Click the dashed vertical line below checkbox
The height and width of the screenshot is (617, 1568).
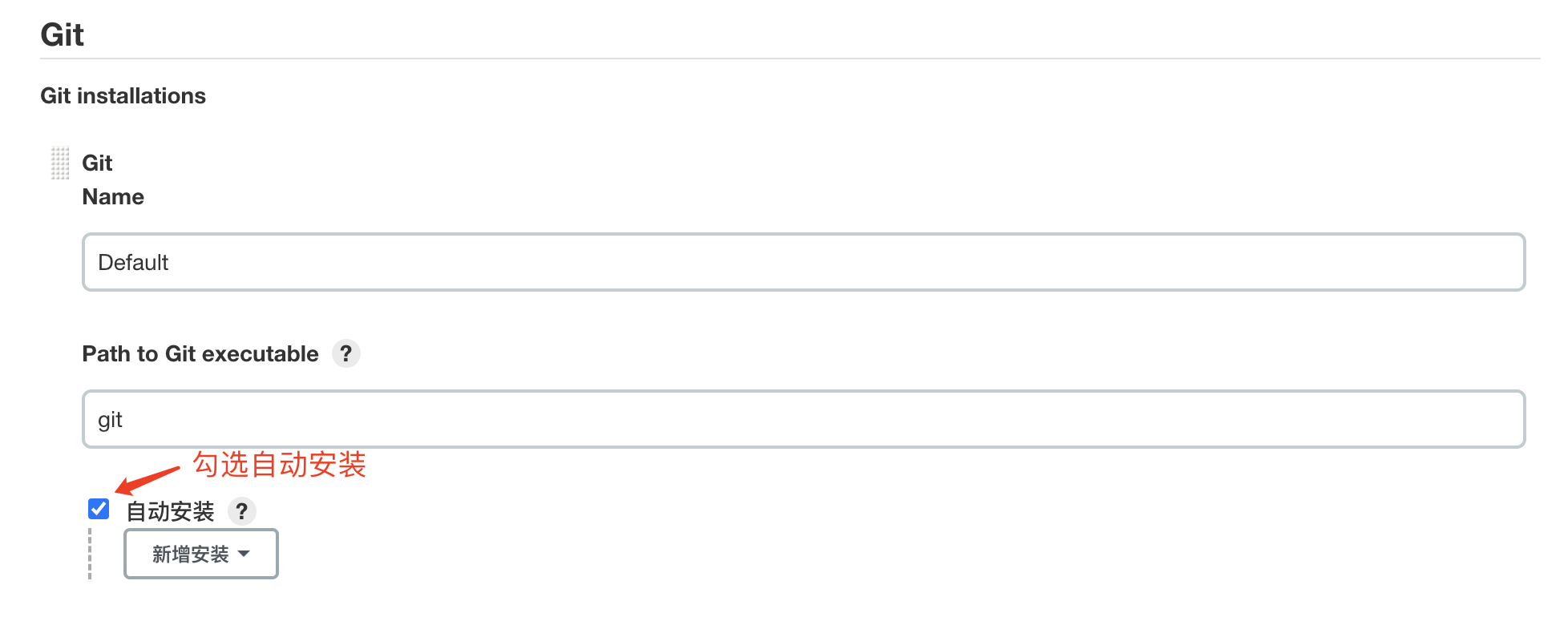(90, 553)
